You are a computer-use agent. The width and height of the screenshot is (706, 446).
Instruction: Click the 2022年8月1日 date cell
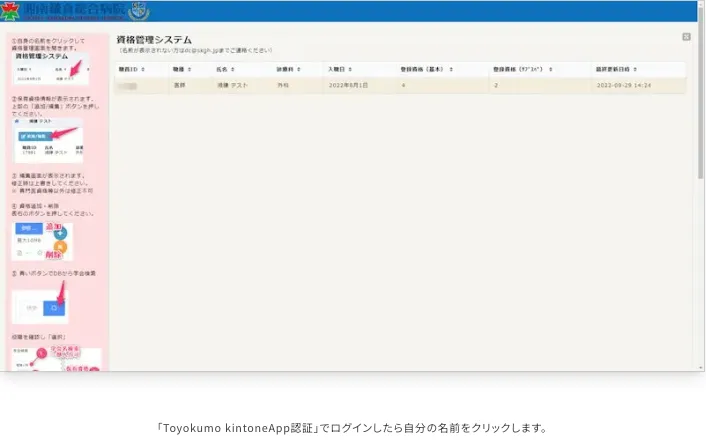pyautogui.click(x=348, y=85)
